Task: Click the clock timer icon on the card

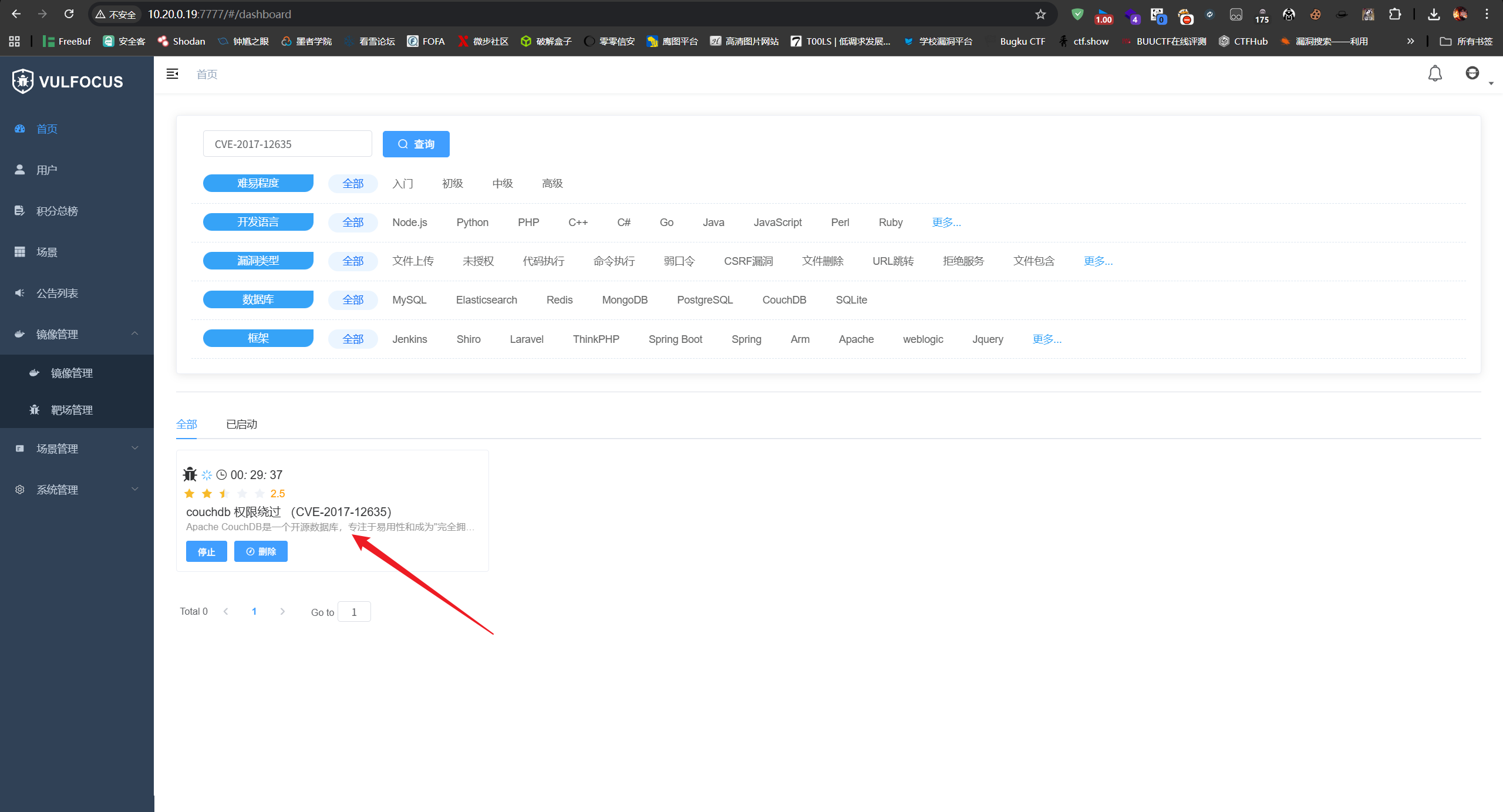Action: (x=221, y=475)
